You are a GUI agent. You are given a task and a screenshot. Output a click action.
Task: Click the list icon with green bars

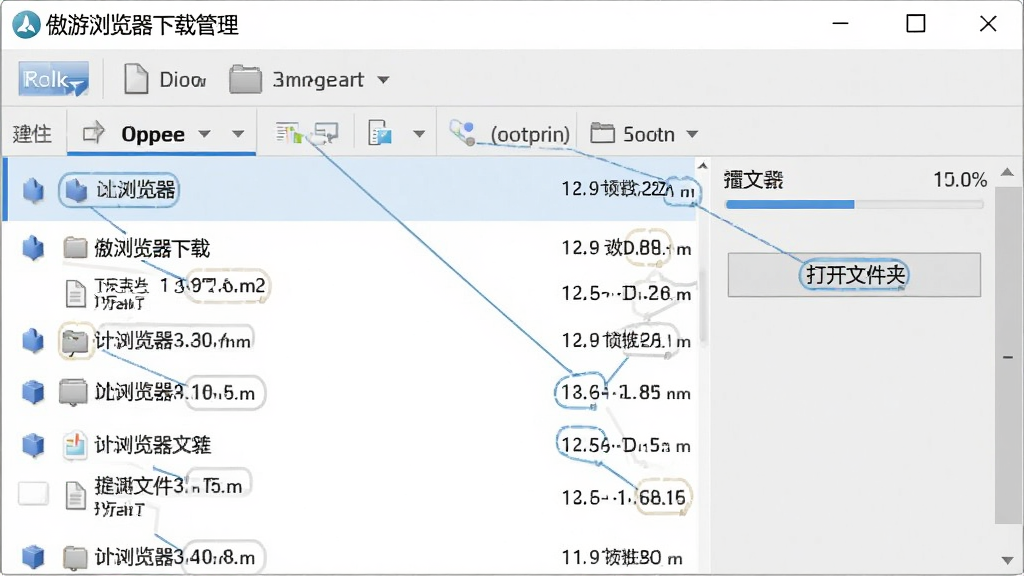point(289,133)
